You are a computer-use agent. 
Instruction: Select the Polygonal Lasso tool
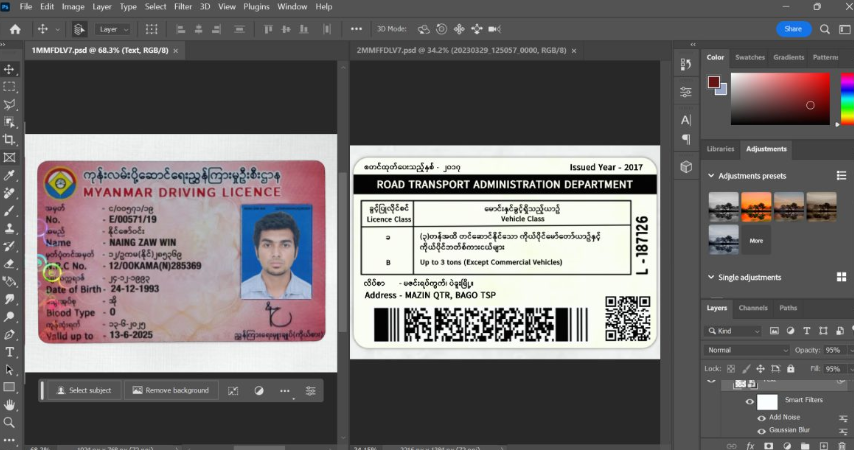click(x=9, y=104)
